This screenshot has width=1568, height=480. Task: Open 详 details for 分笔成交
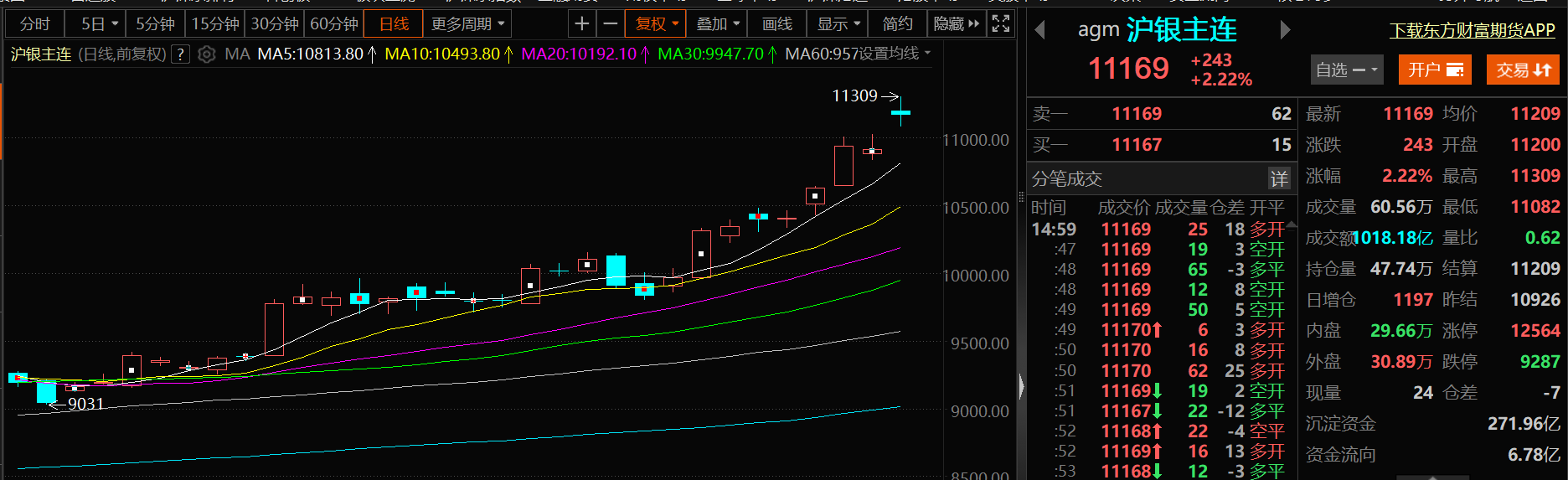pos(1278,178)
